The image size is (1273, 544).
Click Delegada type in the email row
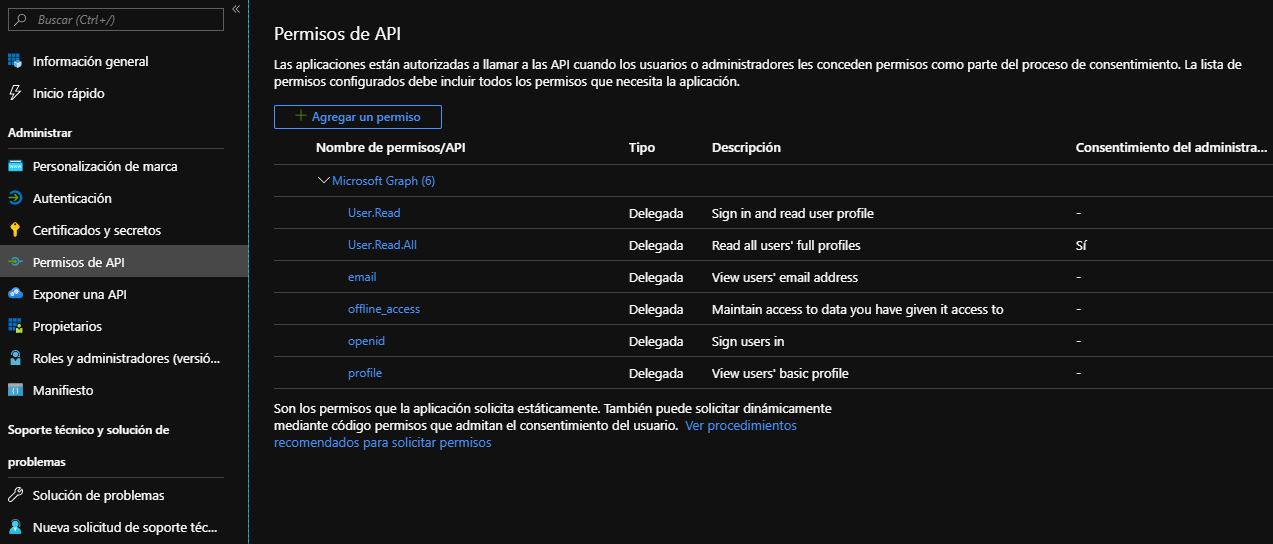tap(656, 277)
